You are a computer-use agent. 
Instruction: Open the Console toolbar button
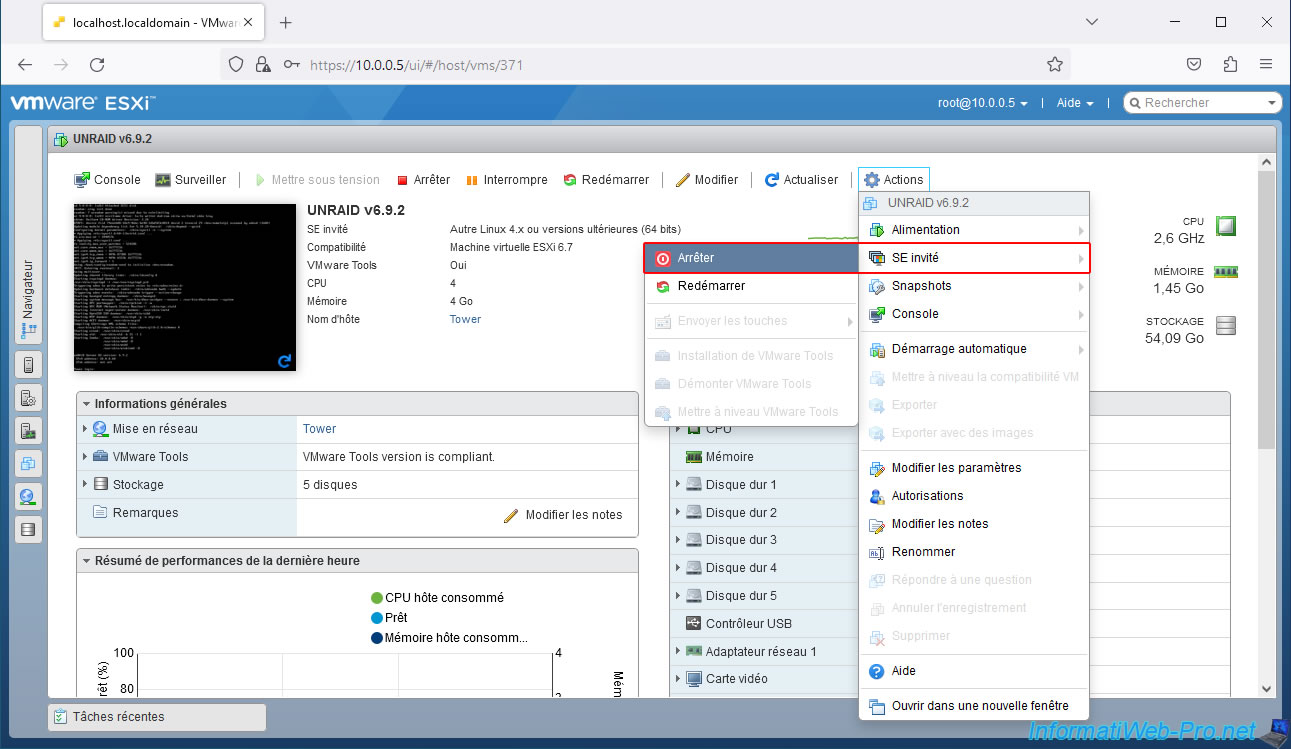[107, 180]
